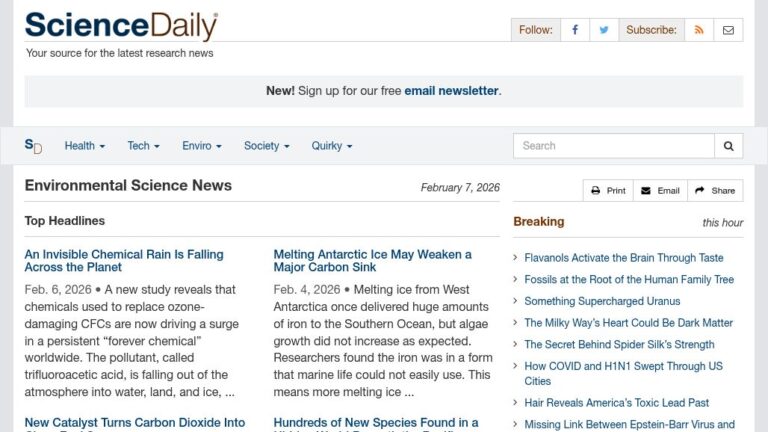The width and height of the screenshot is (768, 432).
Task: Read 'Something Supercharged Uranus' breaking story
Action: coord(602,301)
